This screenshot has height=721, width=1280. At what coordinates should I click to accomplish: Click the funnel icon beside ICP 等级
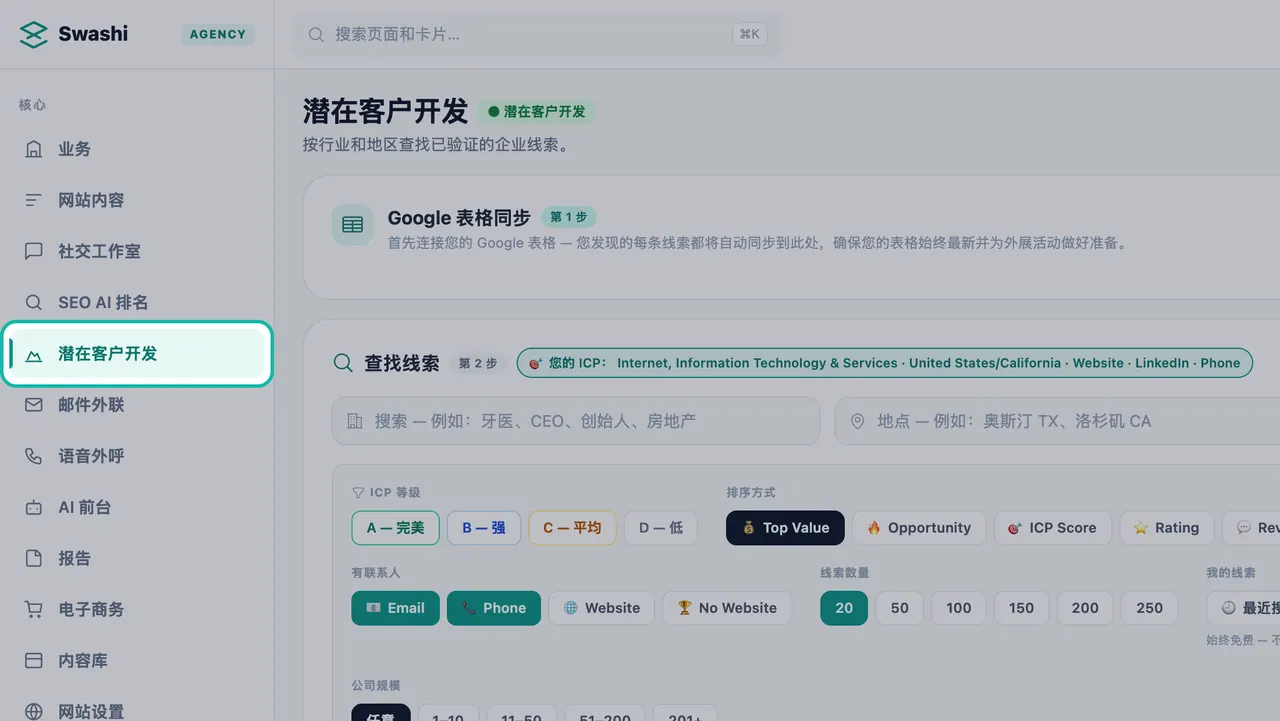click(x=358, y=493)
